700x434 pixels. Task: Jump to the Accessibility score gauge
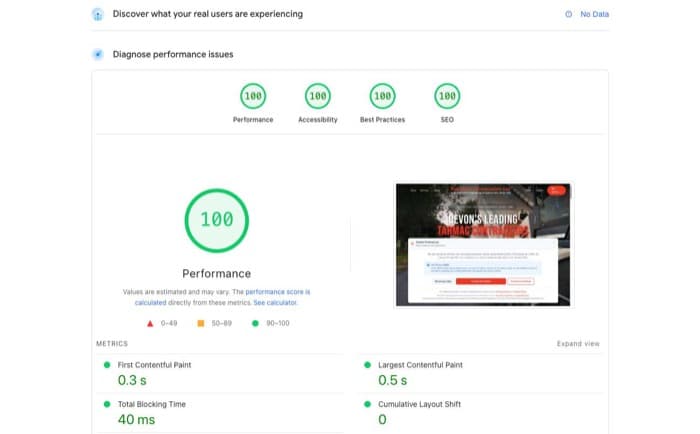pyautogui.click(x=318, y=96)
